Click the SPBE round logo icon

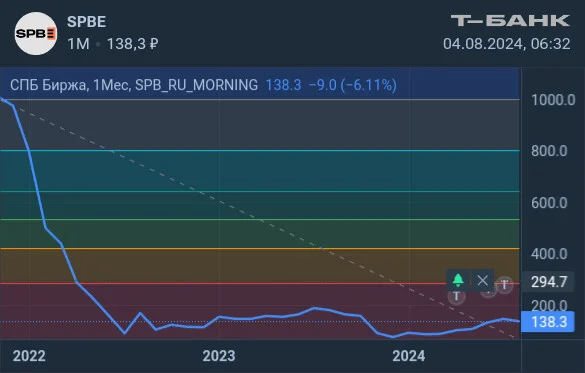[36, 34]
